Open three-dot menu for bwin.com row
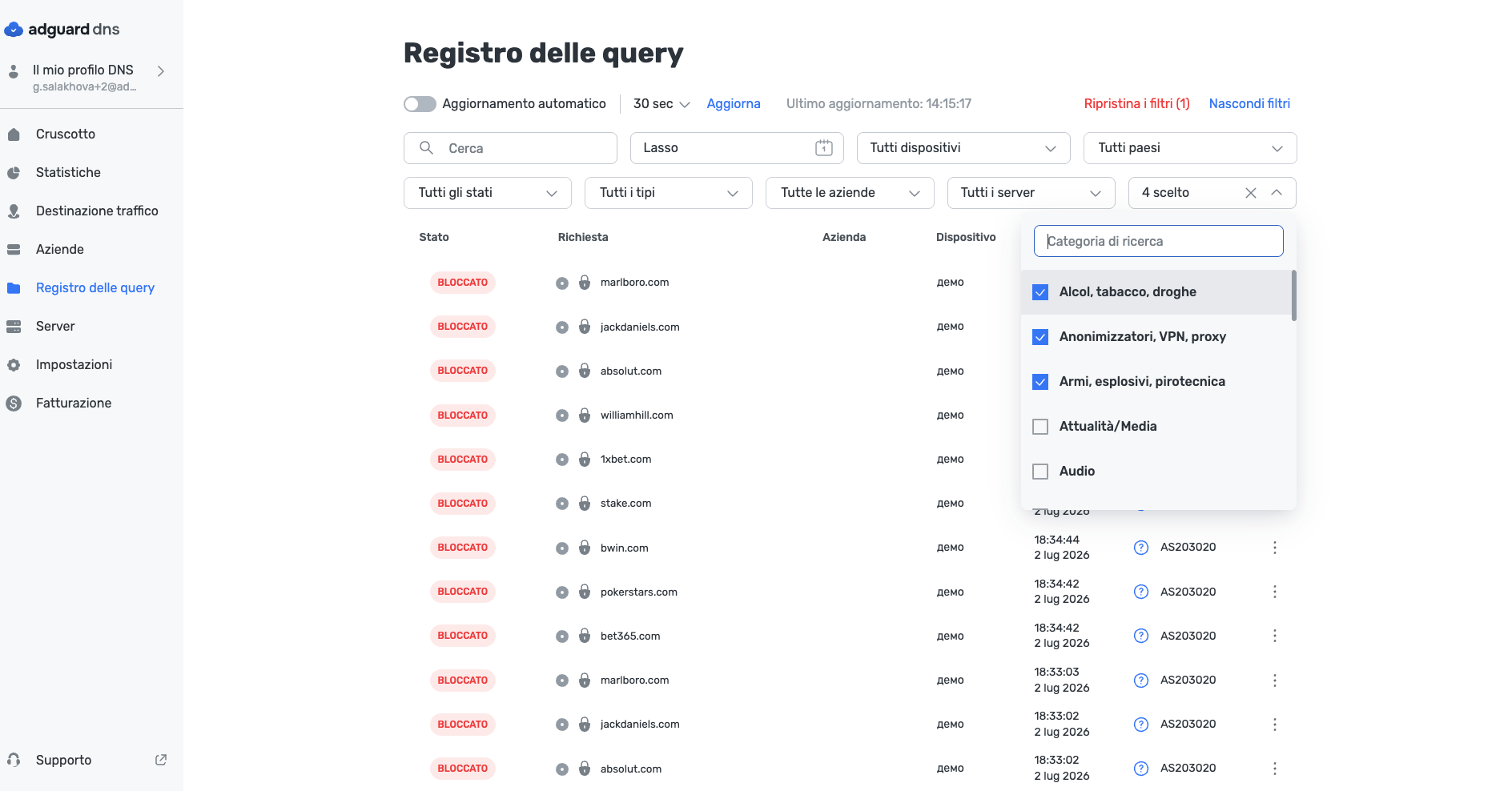 click(1275, 548)
